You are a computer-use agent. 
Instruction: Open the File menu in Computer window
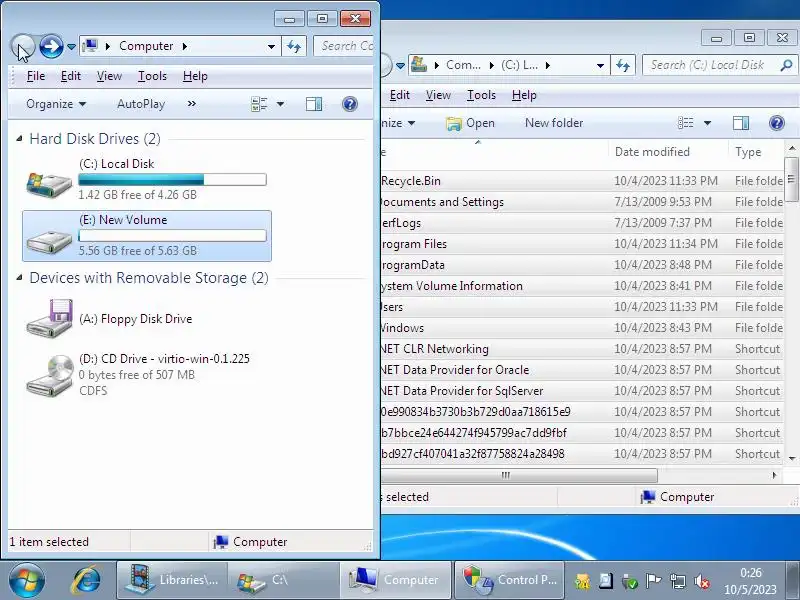[x=36, y=76]
